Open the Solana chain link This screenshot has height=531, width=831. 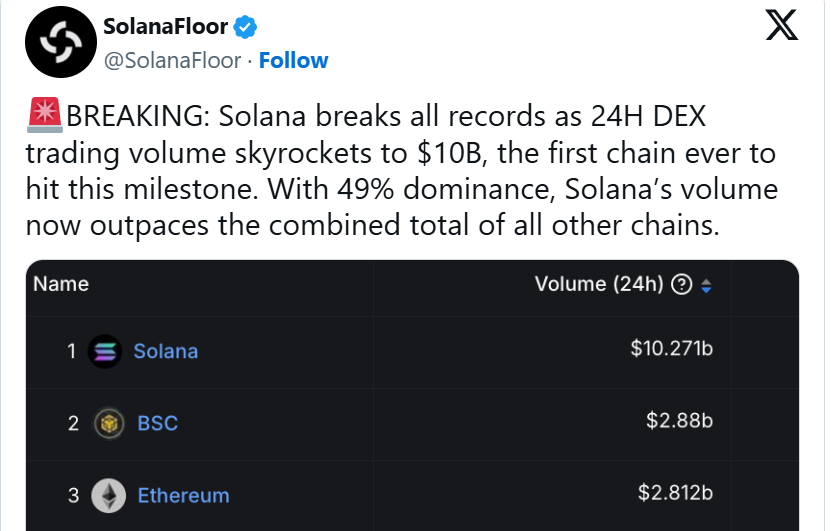pos(166,351)
